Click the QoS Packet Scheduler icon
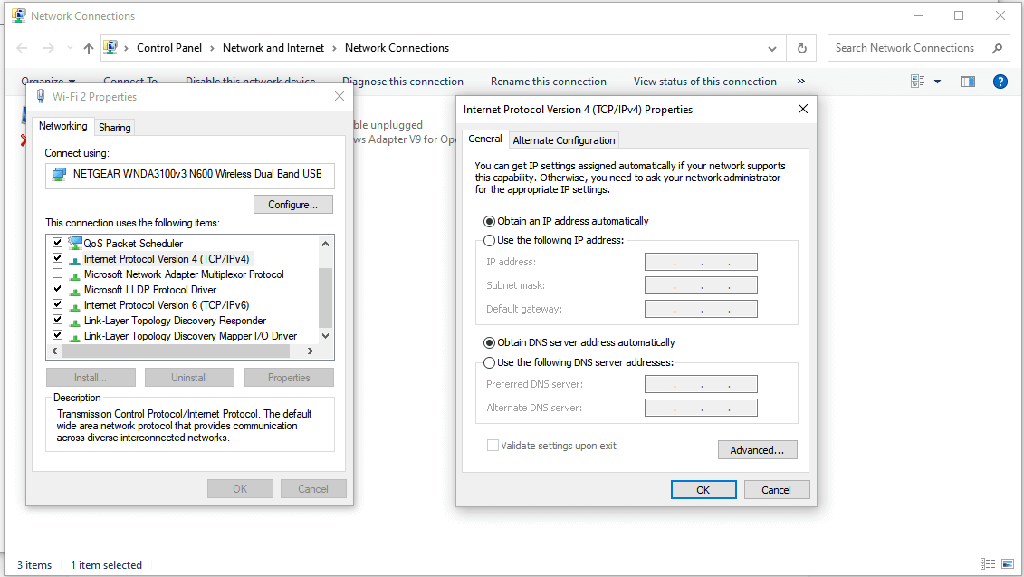 tap(75, 243)
